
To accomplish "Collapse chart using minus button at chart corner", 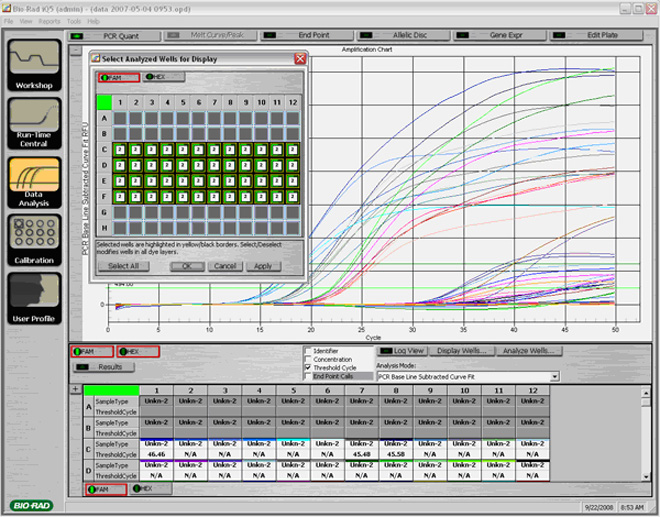I will tap(75, 51).
